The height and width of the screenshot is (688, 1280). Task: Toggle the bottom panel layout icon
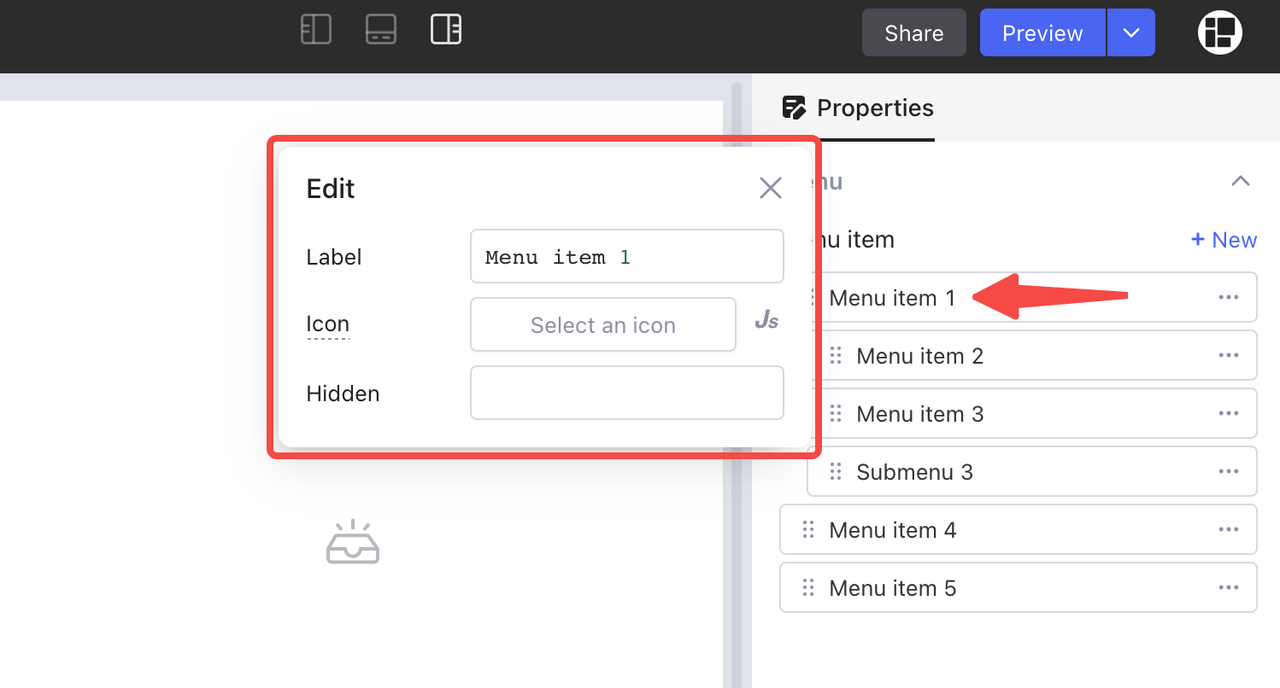(381, 29)
